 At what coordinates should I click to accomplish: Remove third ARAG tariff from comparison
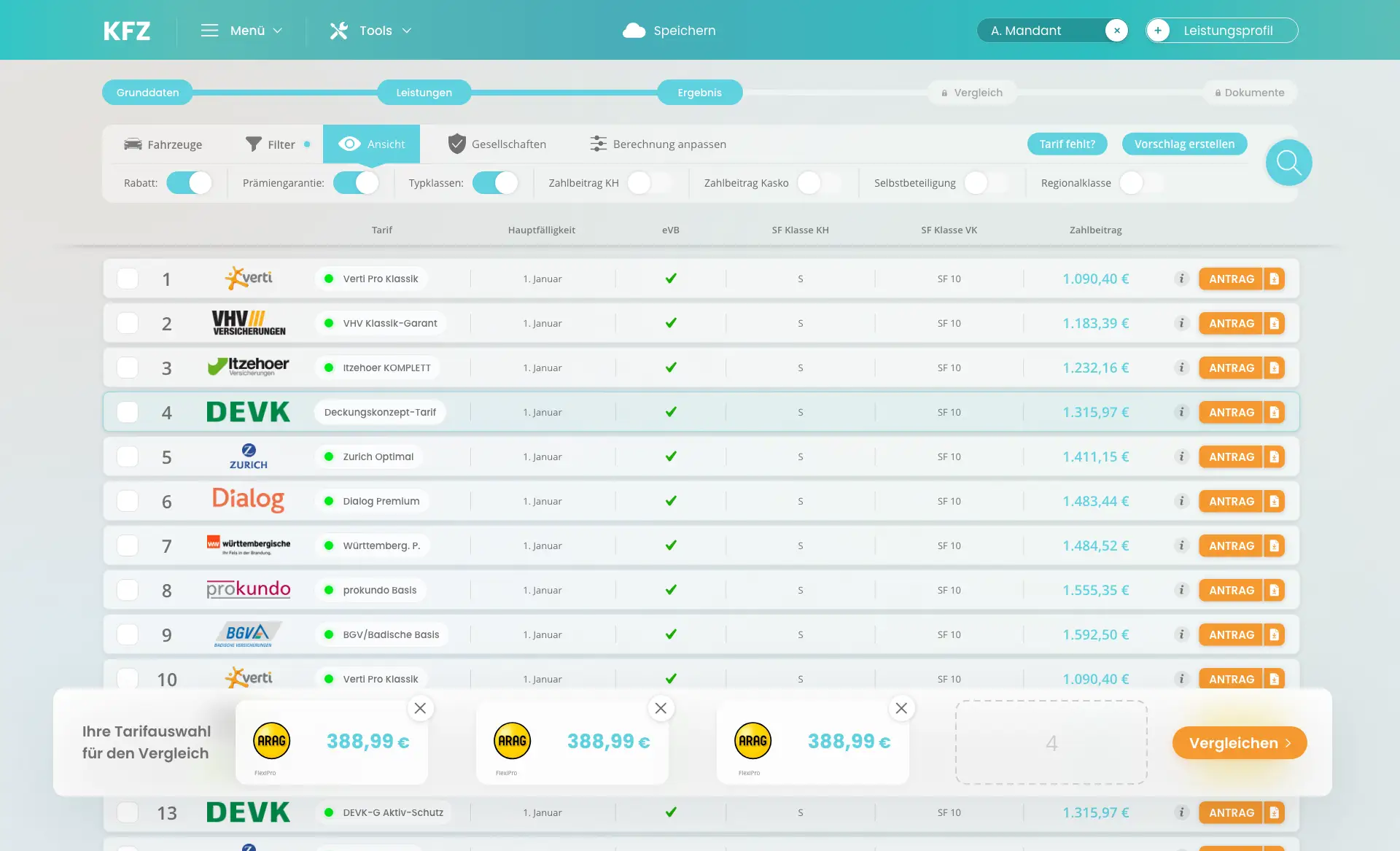(x=901, y=708)
